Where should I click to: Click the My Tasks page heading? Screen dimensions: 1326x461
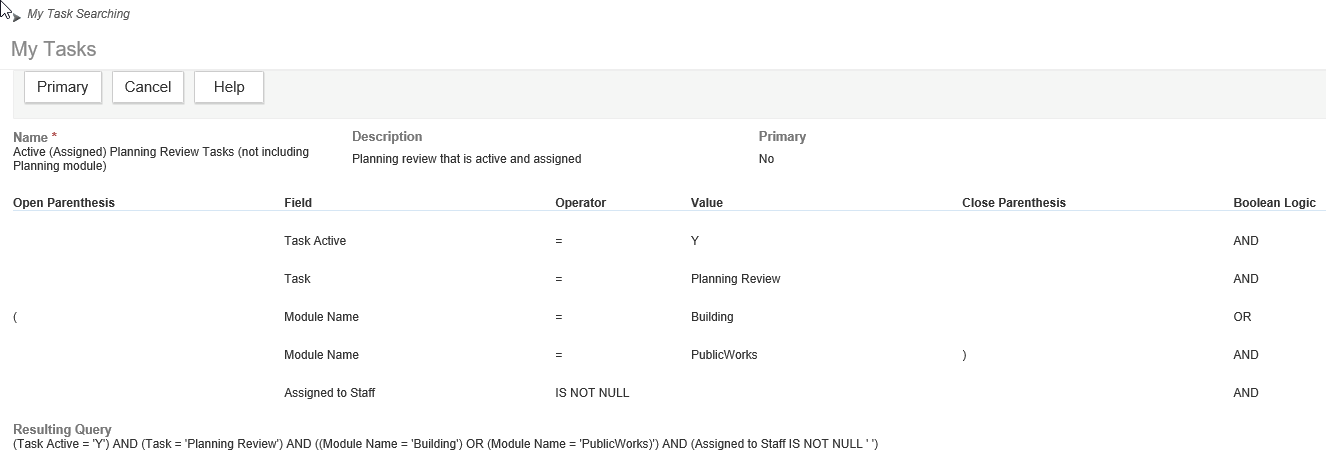coord(54,49)
